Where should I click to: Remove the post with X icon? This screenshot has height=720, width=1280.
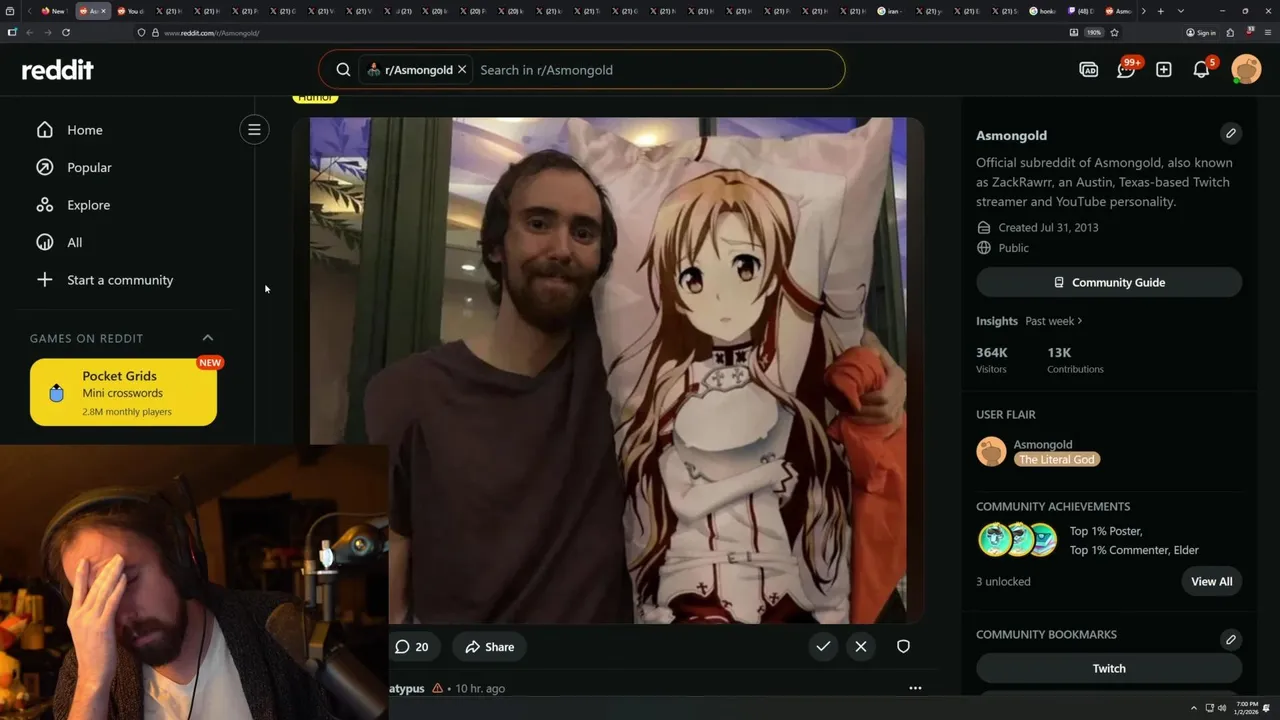point(861,646)
